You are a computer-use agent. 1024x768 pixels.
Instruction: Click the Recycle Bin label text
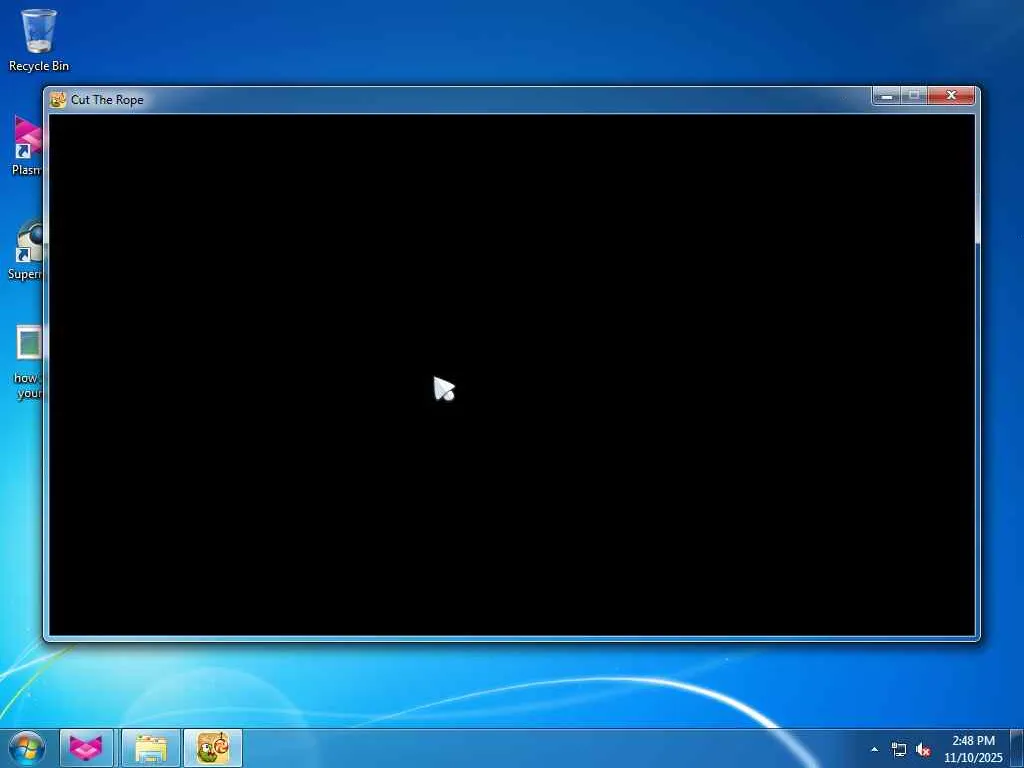point(39,66)
